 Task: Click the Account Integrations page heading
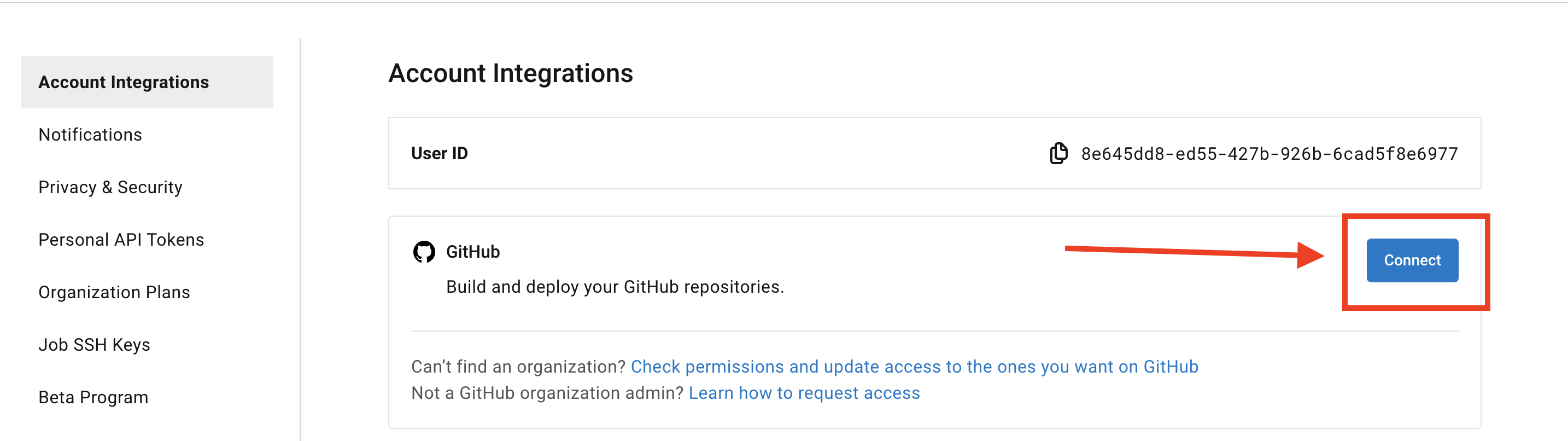coord(511,73)
